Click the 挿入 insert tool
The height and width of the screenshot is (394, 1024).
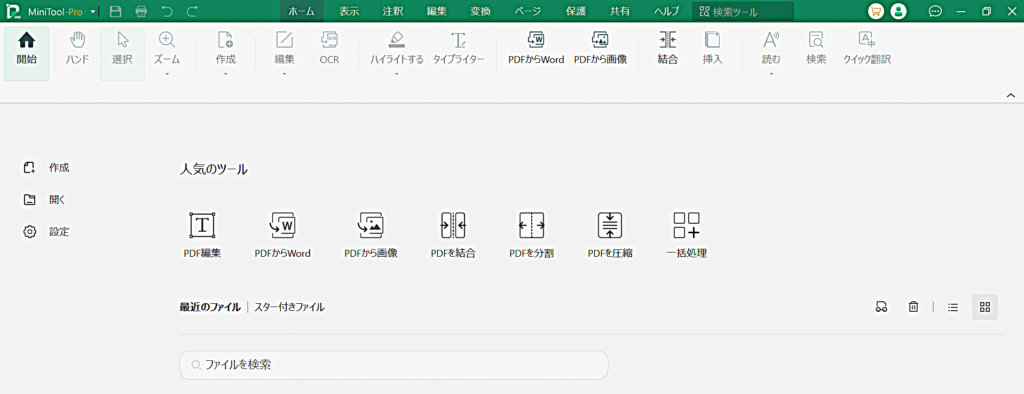(x=712, y=49)
